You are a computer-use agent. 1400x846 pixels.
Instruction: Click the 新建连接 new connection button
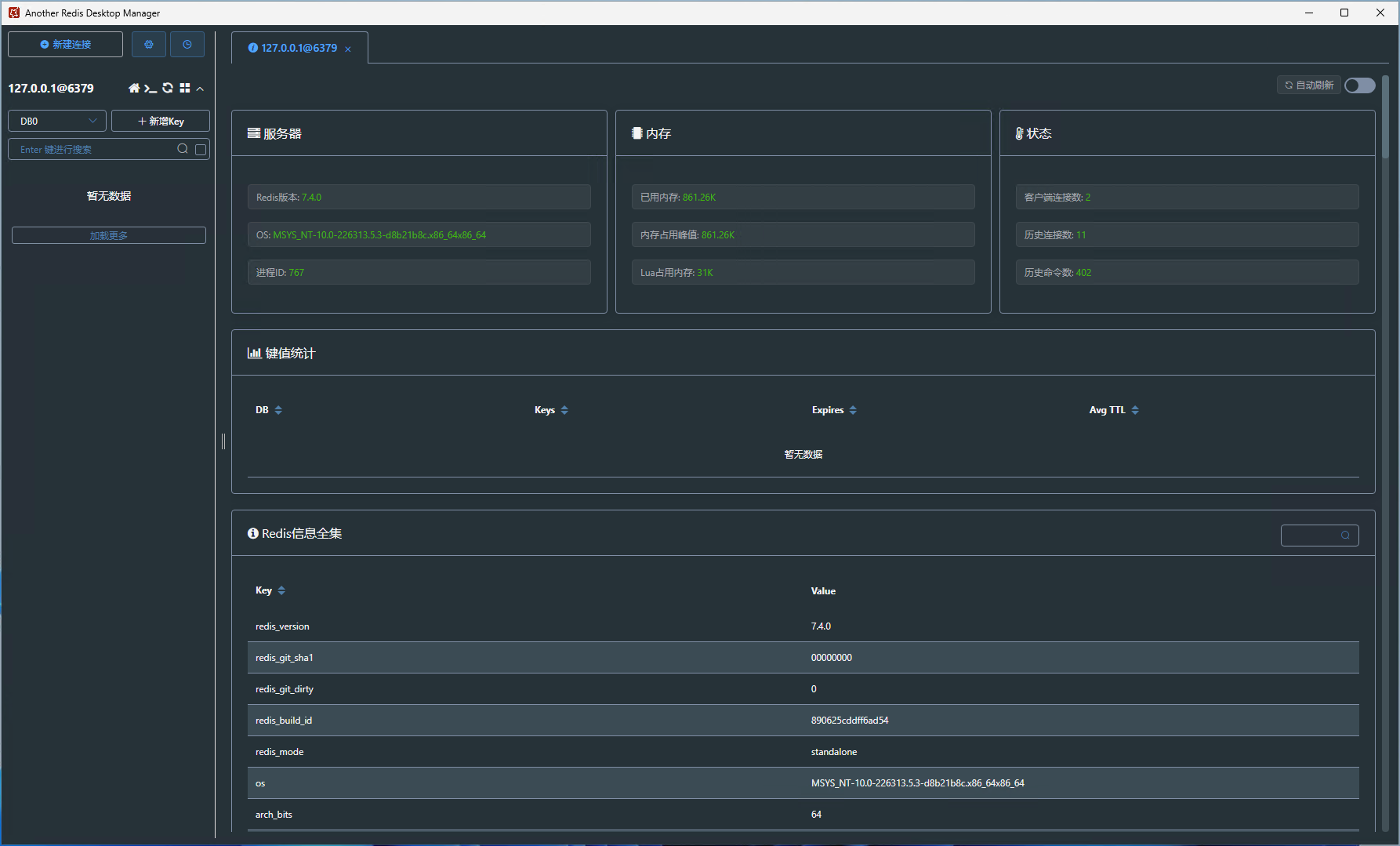coord(66,45)
